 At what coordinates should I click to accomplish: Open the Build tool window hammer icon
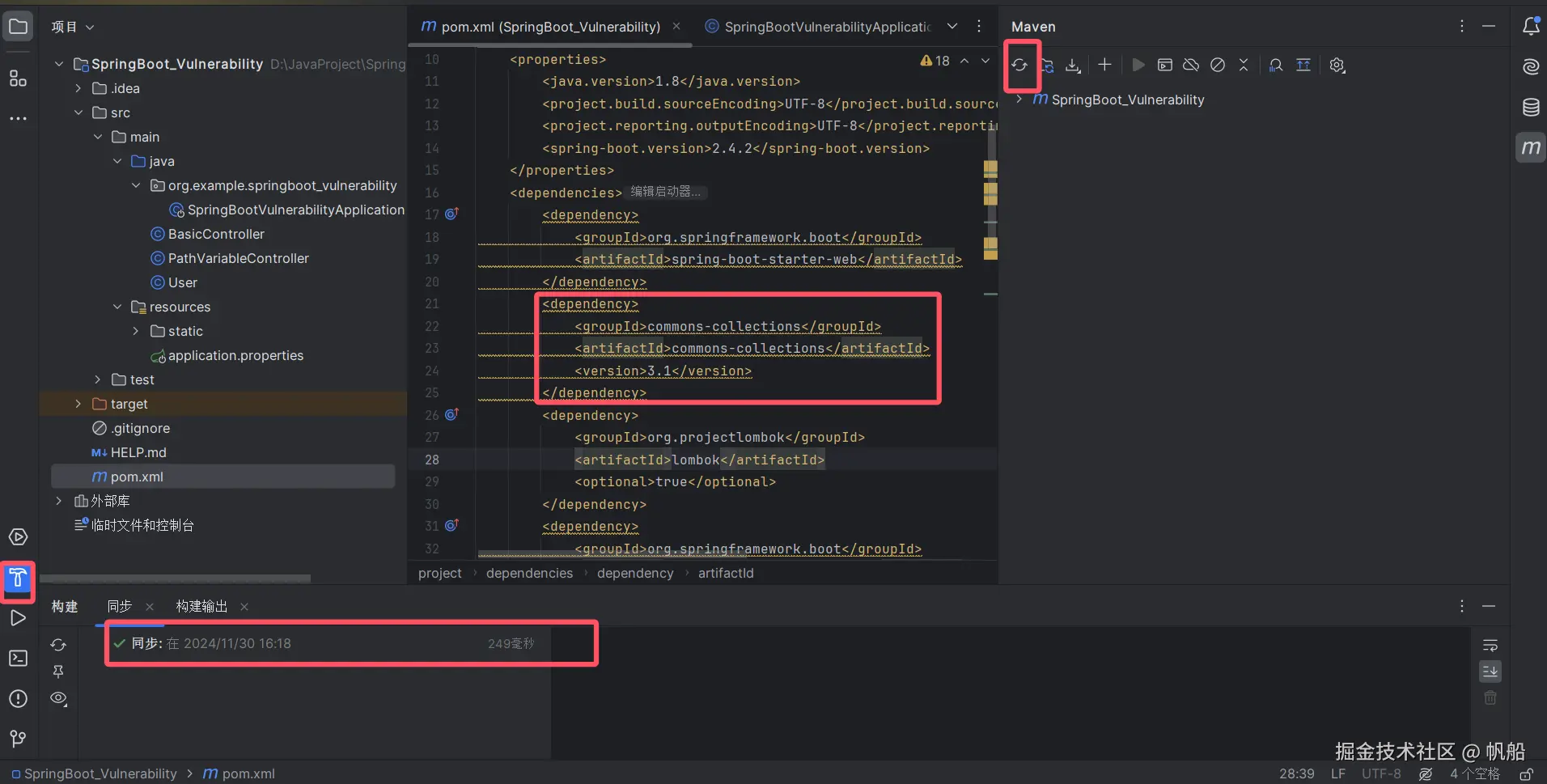[x=18, y=578]
